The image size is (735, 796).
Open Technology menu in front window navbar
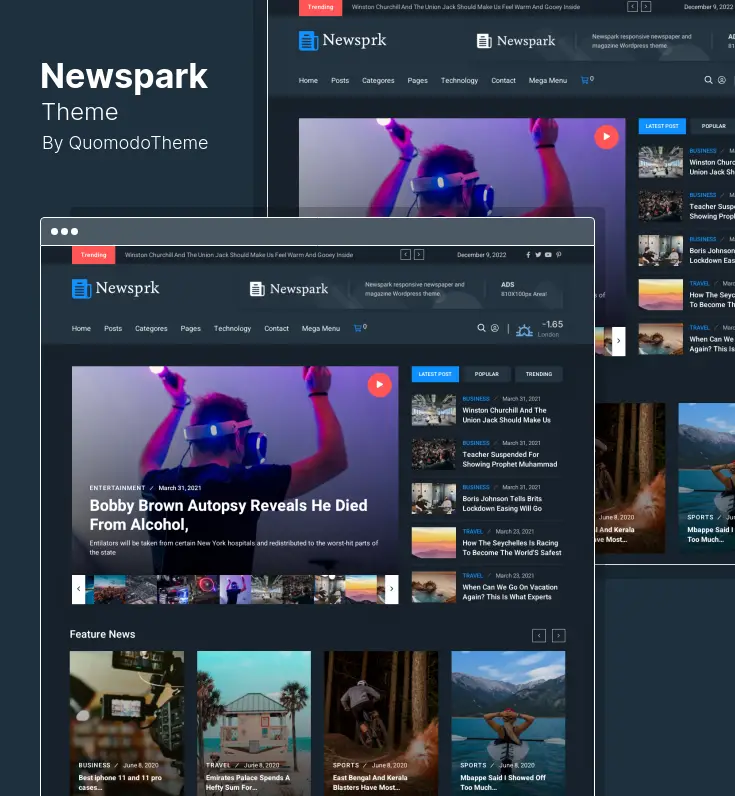click(x=232, y=328)
